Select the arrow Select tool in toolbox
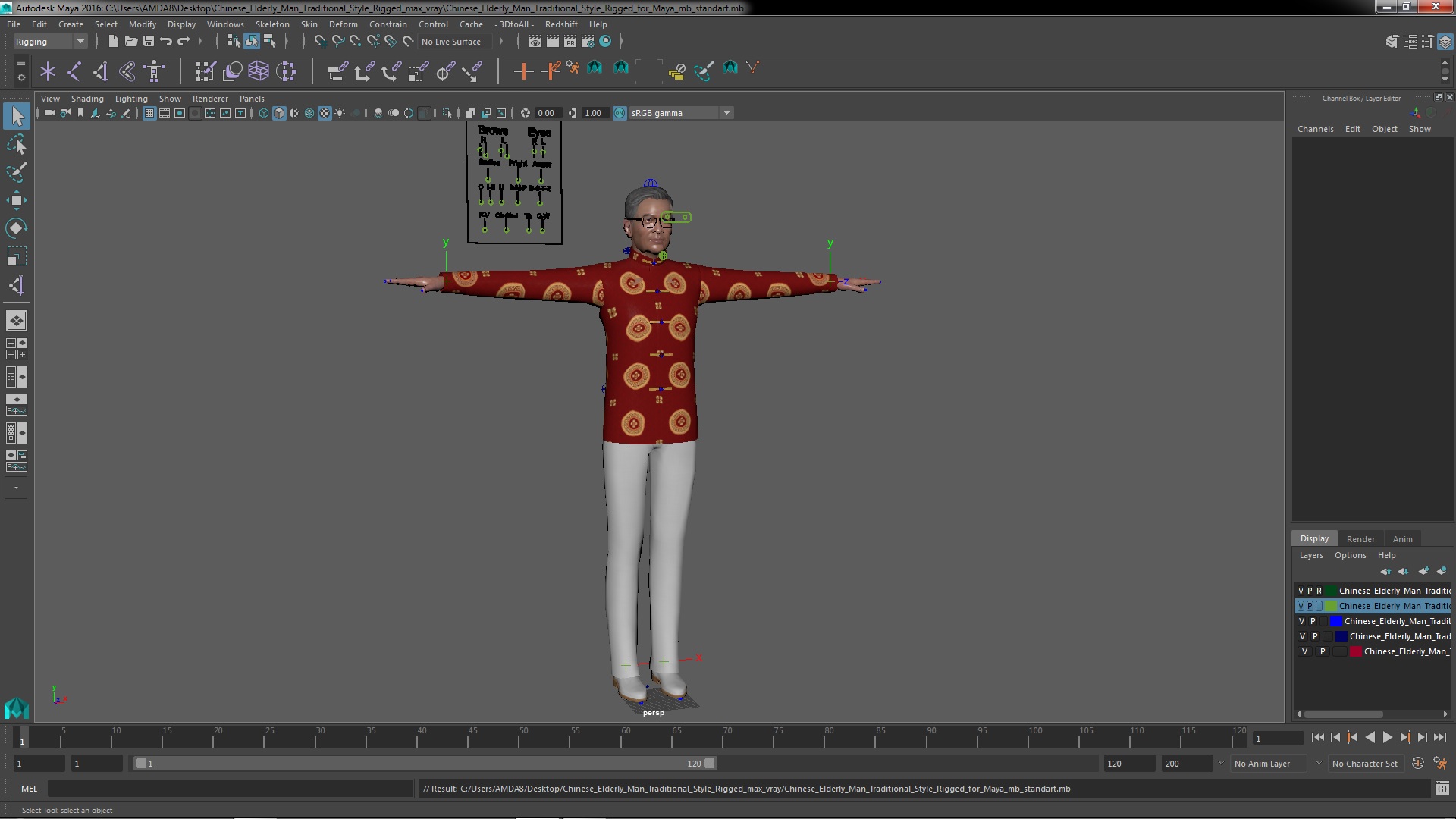The width and height of the screenshot is (1456, 819). tap(17, 116)
